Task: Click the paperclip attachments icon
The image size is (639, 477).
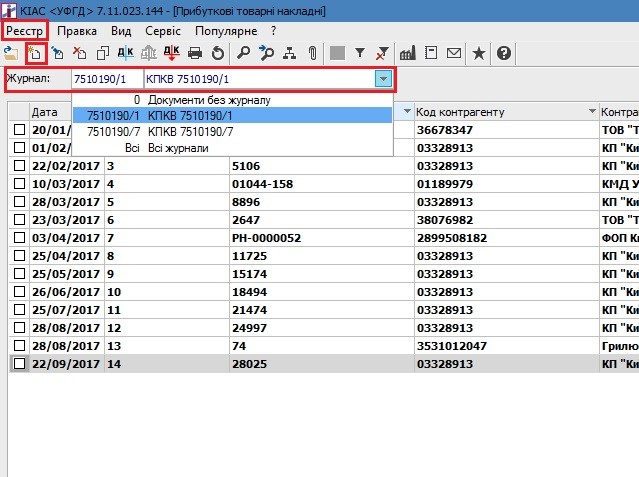Action: coord(313,53)
